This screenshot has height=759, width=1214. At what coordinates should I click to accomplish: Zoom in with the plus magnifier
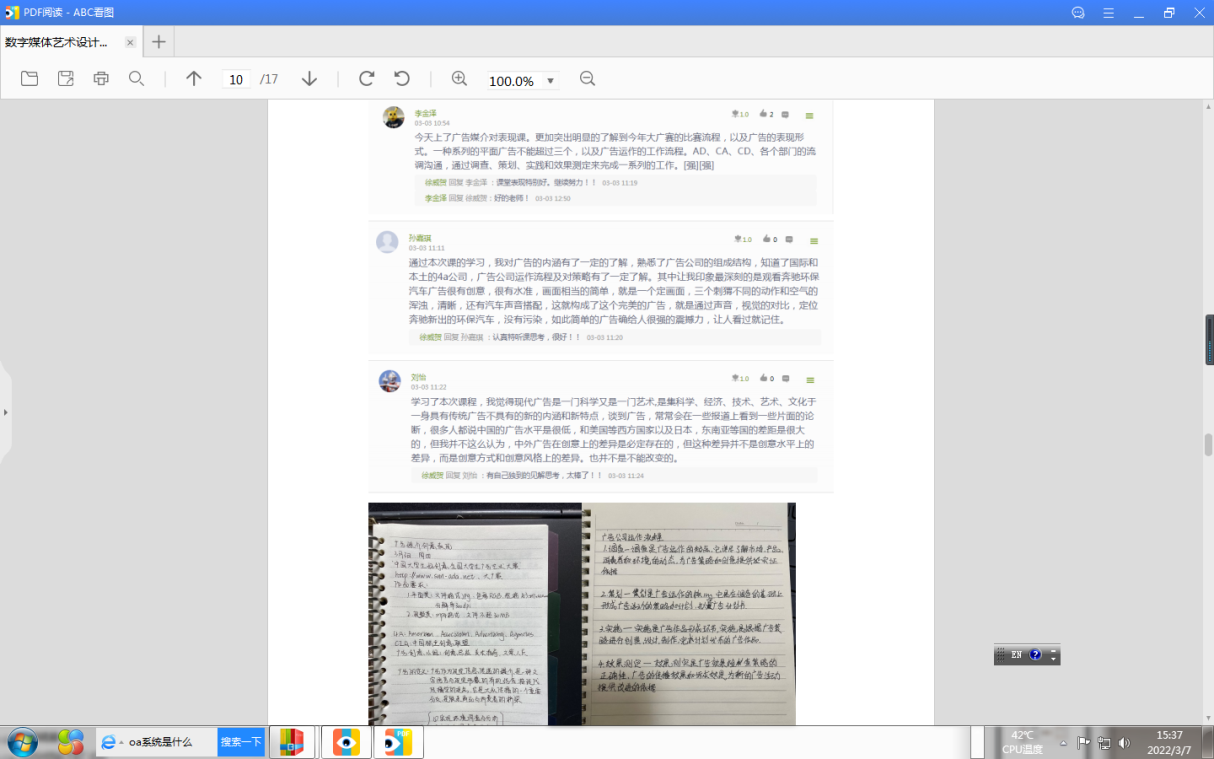[x=459, y=79]
